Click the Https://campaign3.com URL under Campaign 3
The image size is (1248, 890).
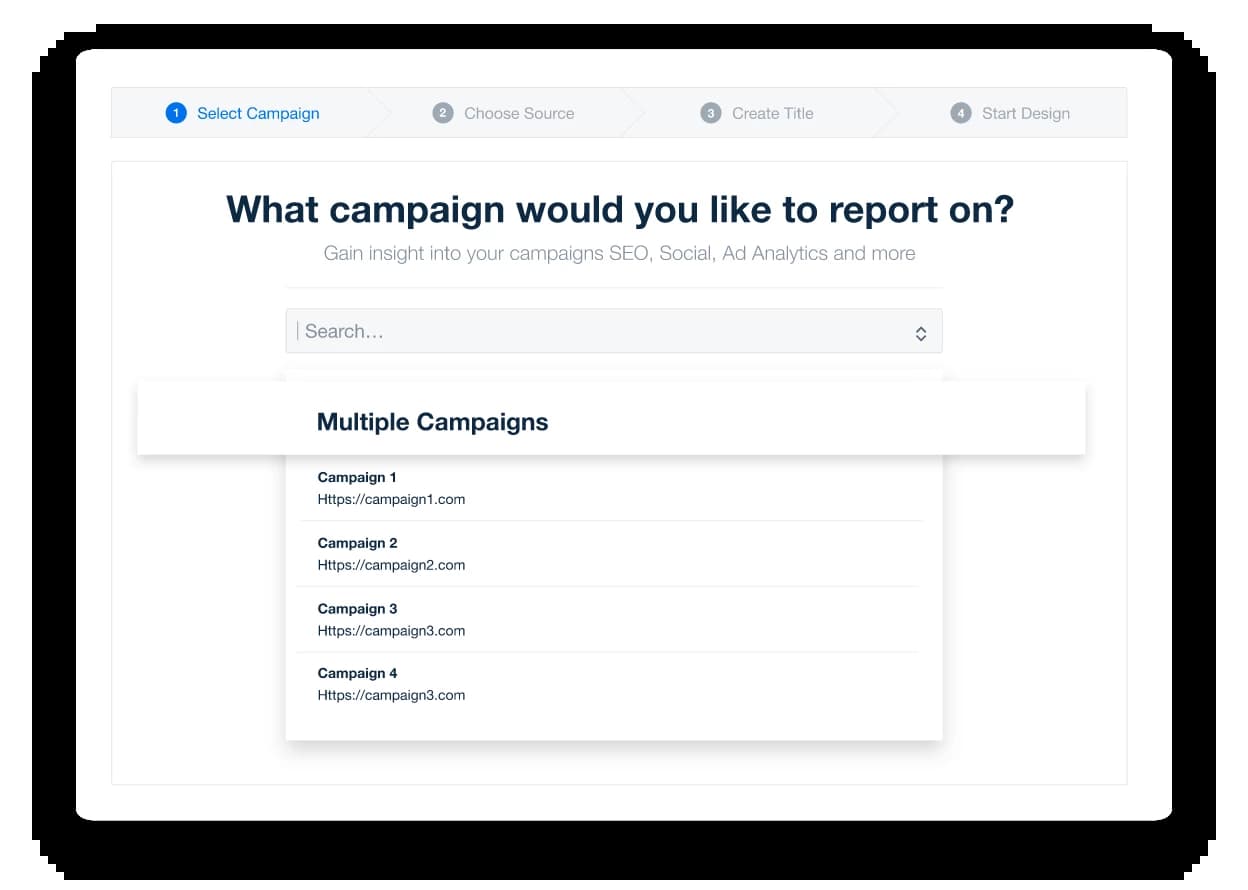click(391, 630)
